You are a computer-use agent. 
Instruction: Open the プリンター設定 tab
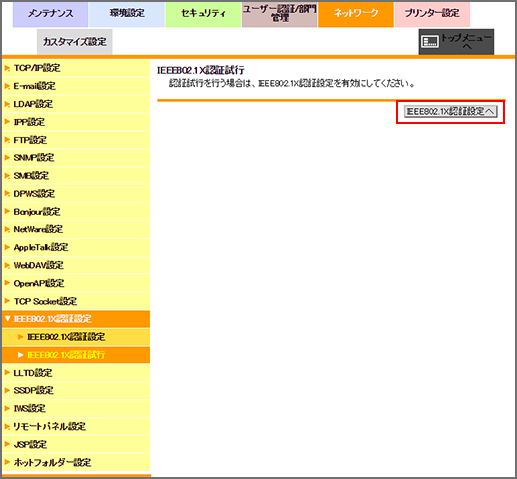(x=432, y=14)
